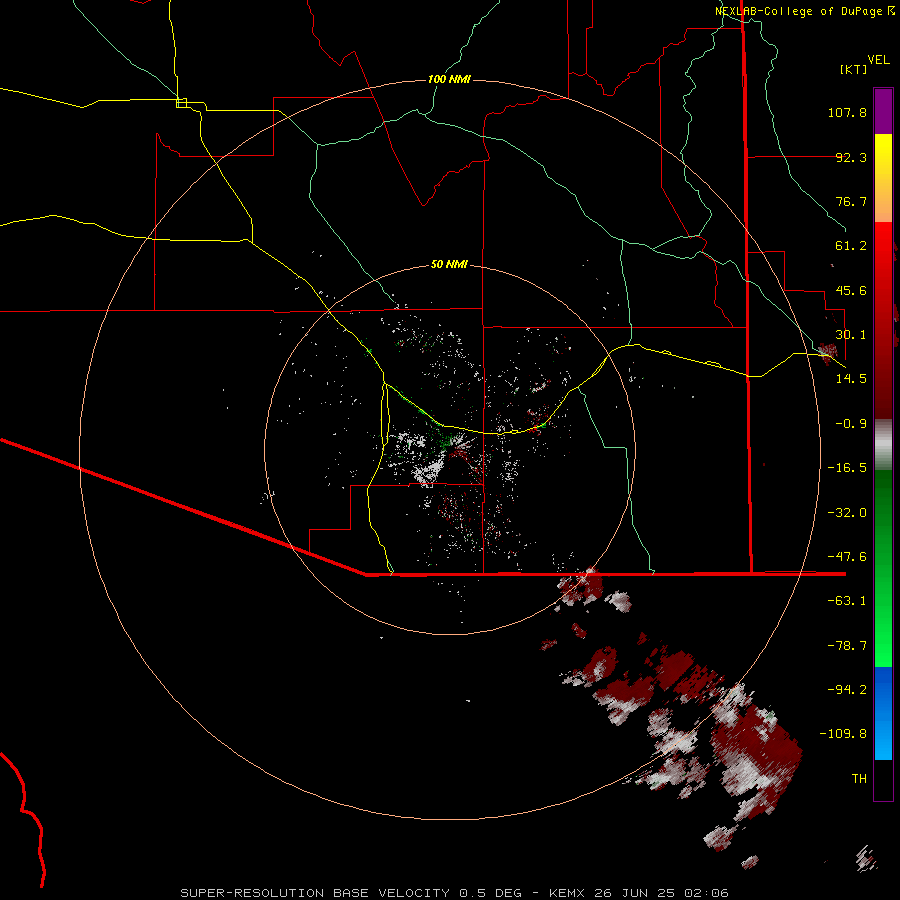
Task: Click the 100 NMI range ring label
Action: coord(449,79)
